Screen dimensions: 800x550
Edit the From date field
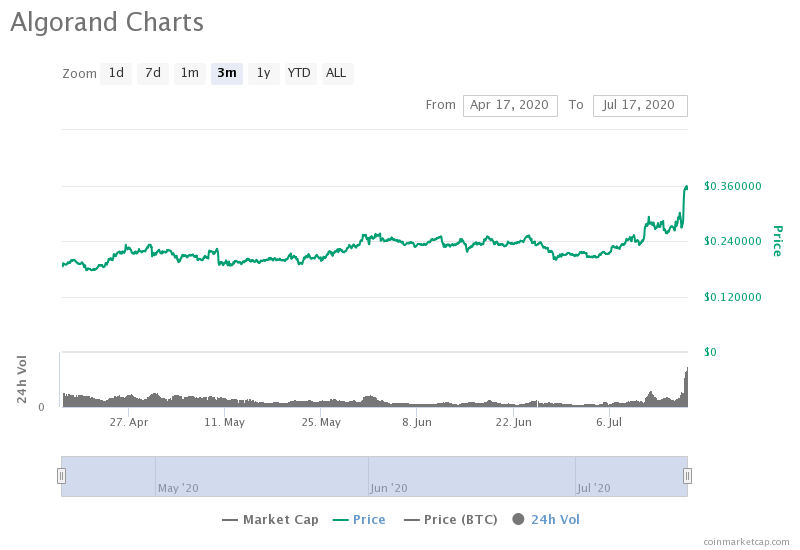coord(510,106)
